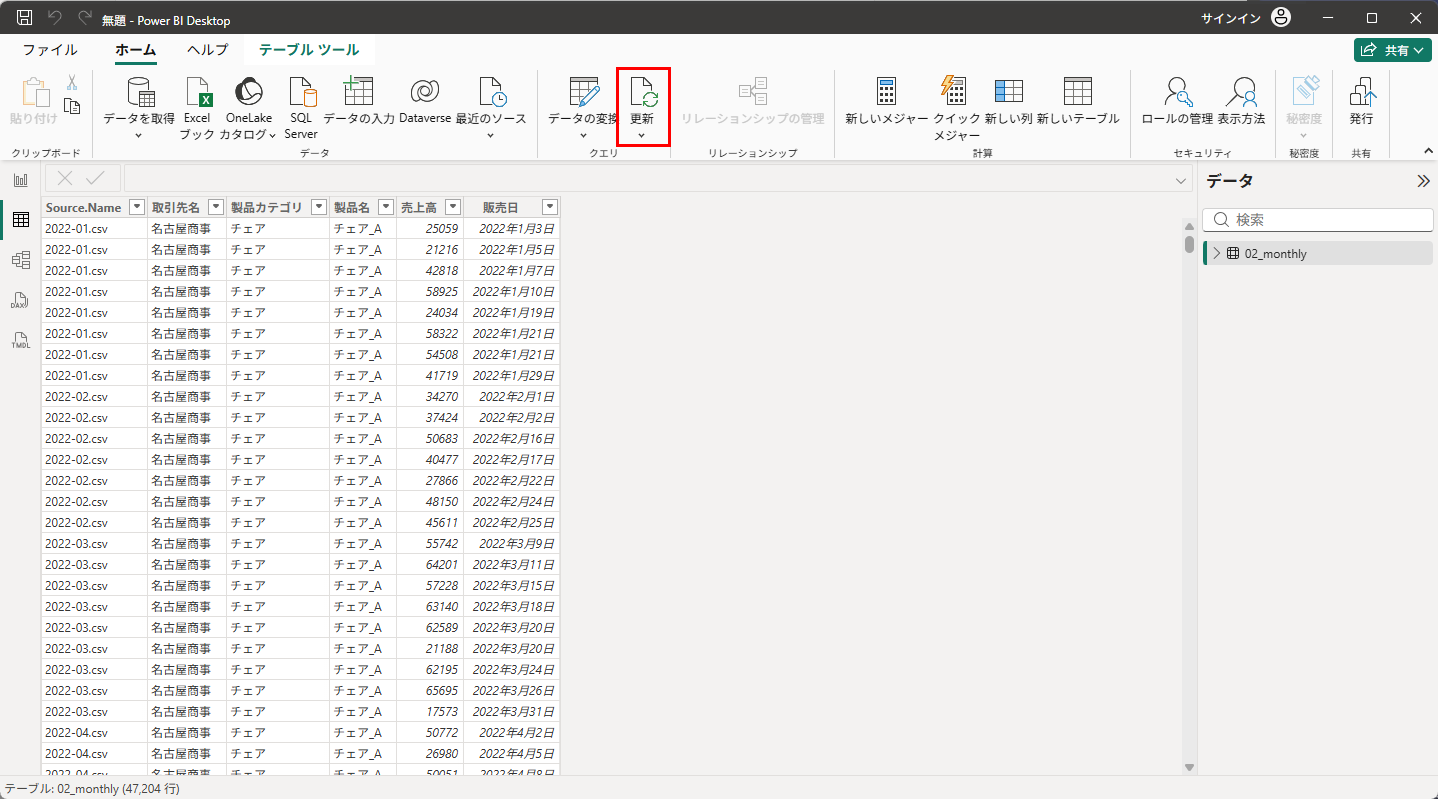The width and height of the screenshot is (1438, 799).
Task: Click the table's vertical scrollbar thumb
Action: coord(1189,244)
